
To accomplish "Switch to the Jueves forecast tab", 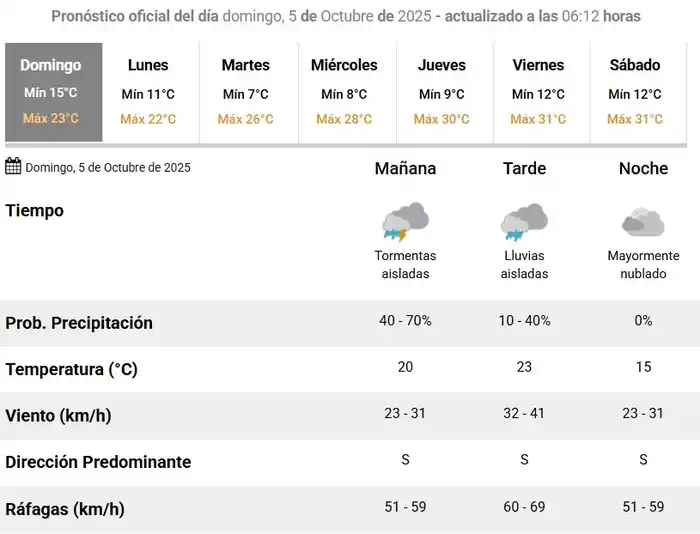I will (x=442, y=92).
